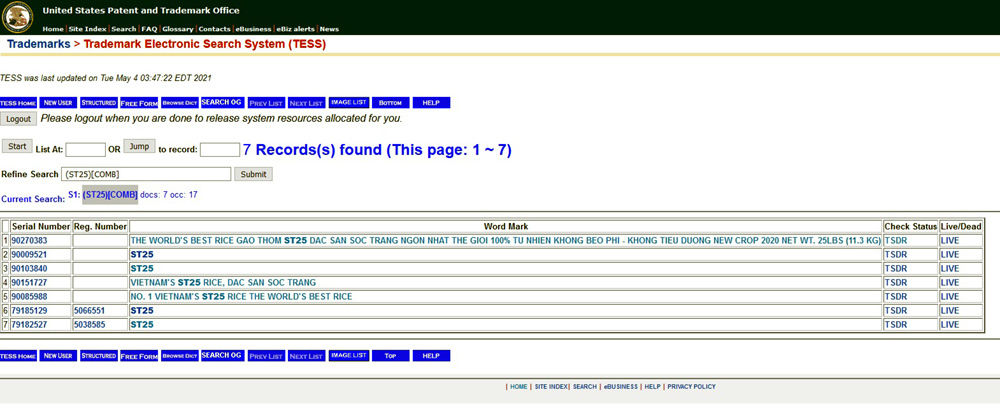Open FAQ in the header navigation
Viewport: 1000px width, 413px height.
coord(149,29)
